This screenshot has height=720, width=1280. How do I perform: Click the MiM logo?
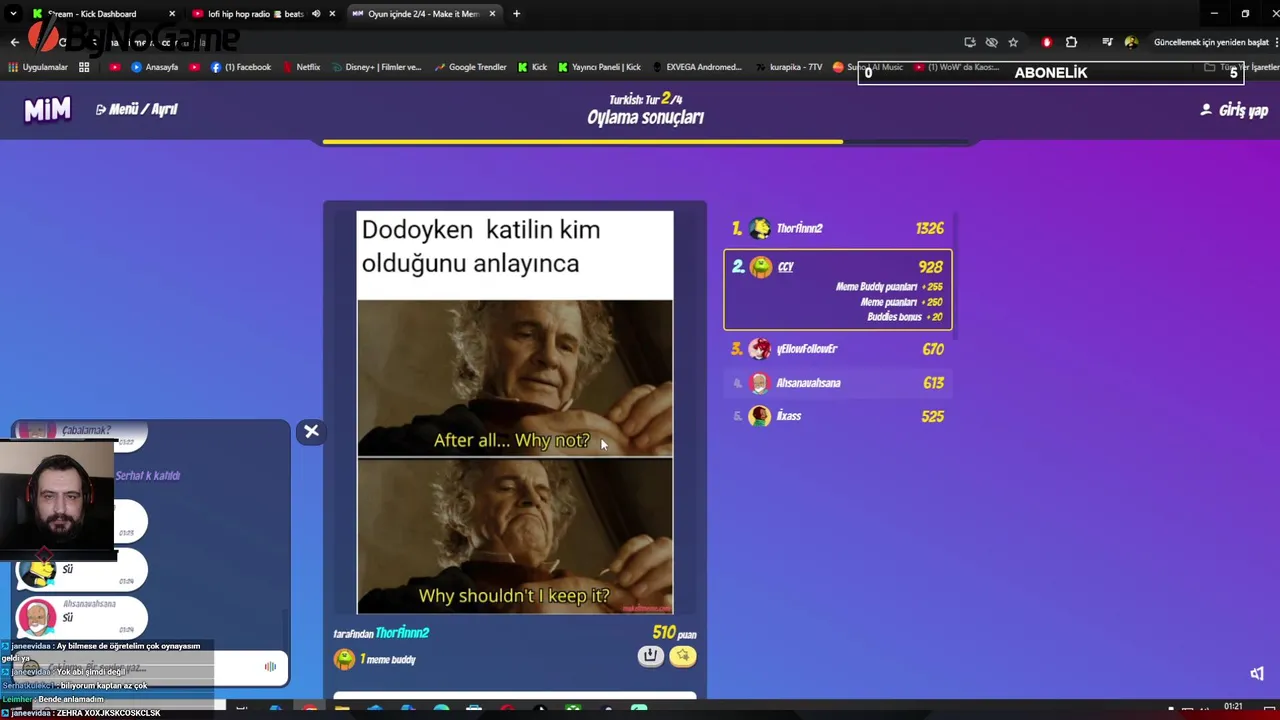(47, 109)
